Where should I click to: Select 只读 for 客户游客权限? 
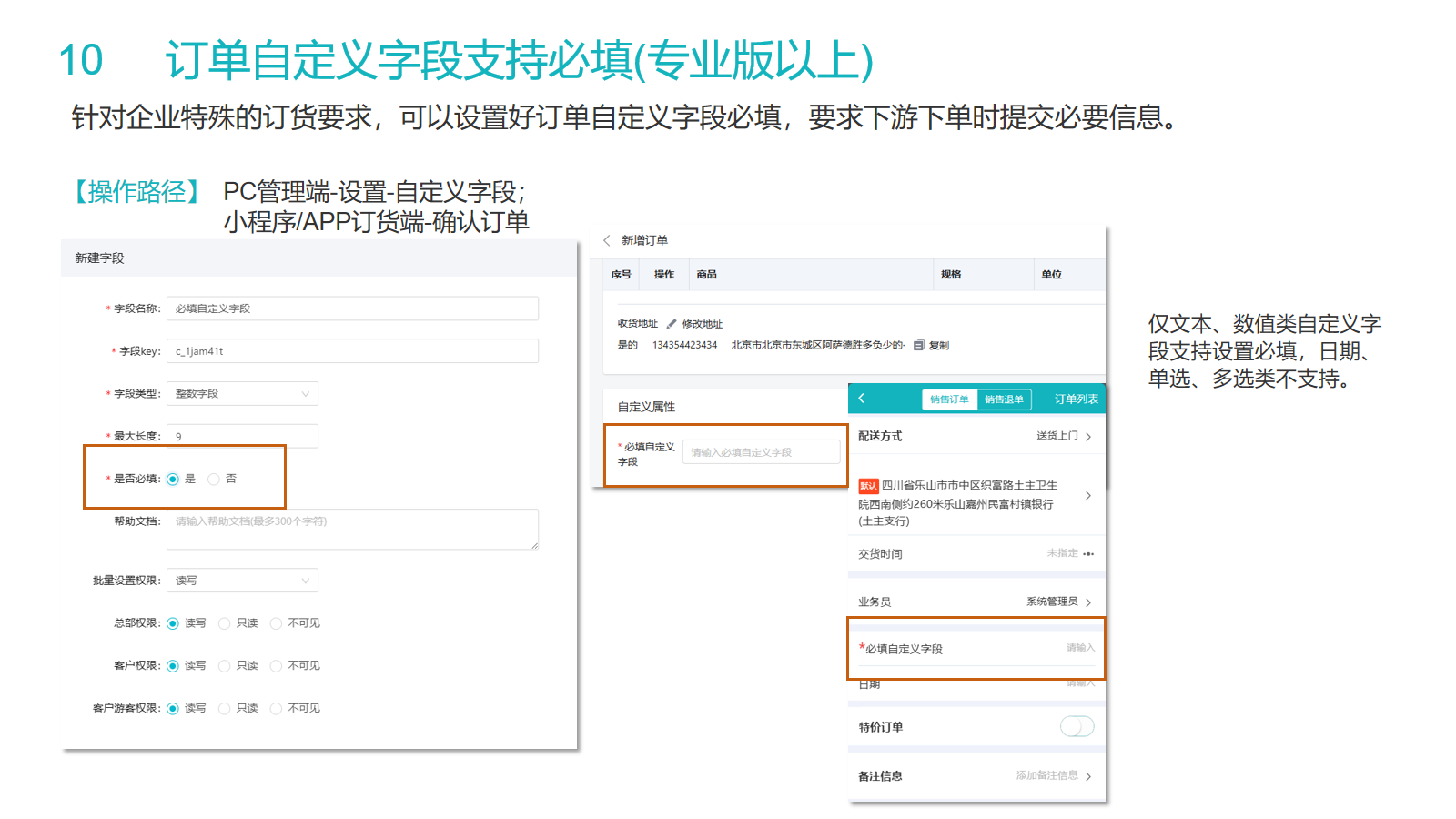pos(225,709)
